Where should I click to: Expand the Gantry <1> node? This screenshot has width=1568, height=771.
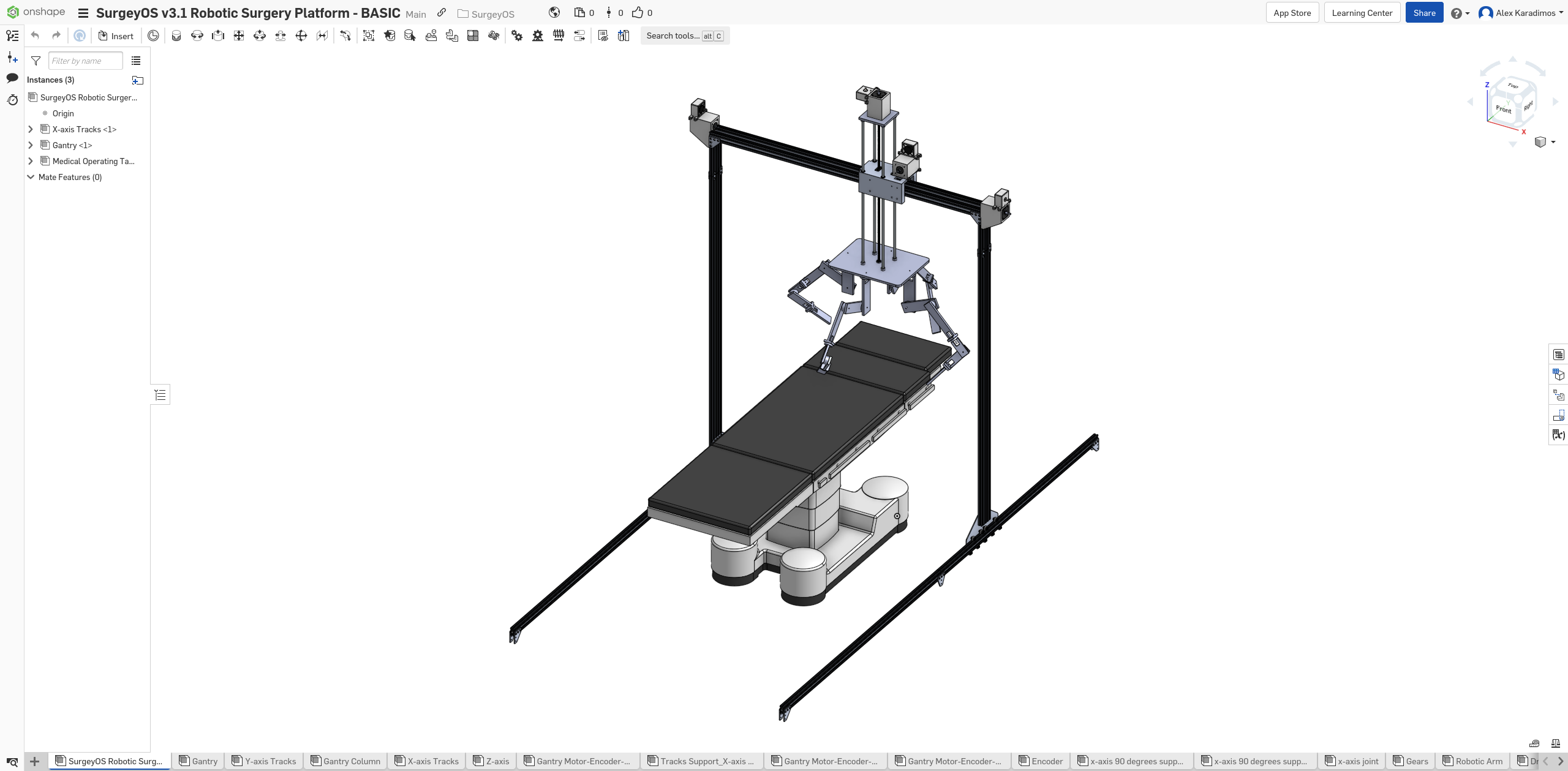tap(31, 145)
